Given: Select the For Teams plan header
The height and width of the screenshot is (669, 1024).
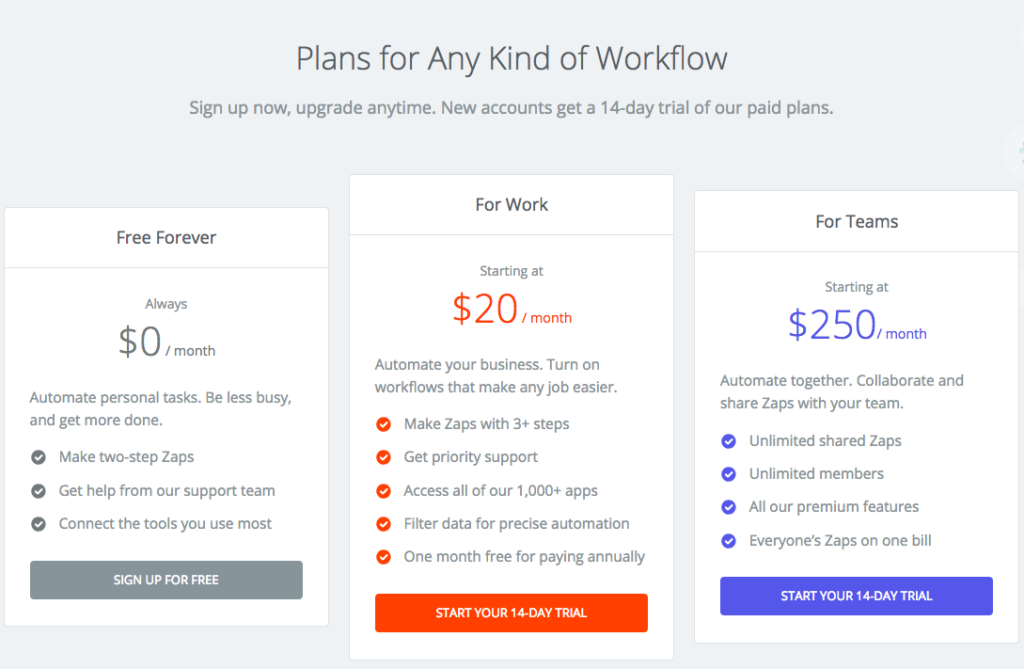Looking at the screenshot, I should click(x=856, y=222).
